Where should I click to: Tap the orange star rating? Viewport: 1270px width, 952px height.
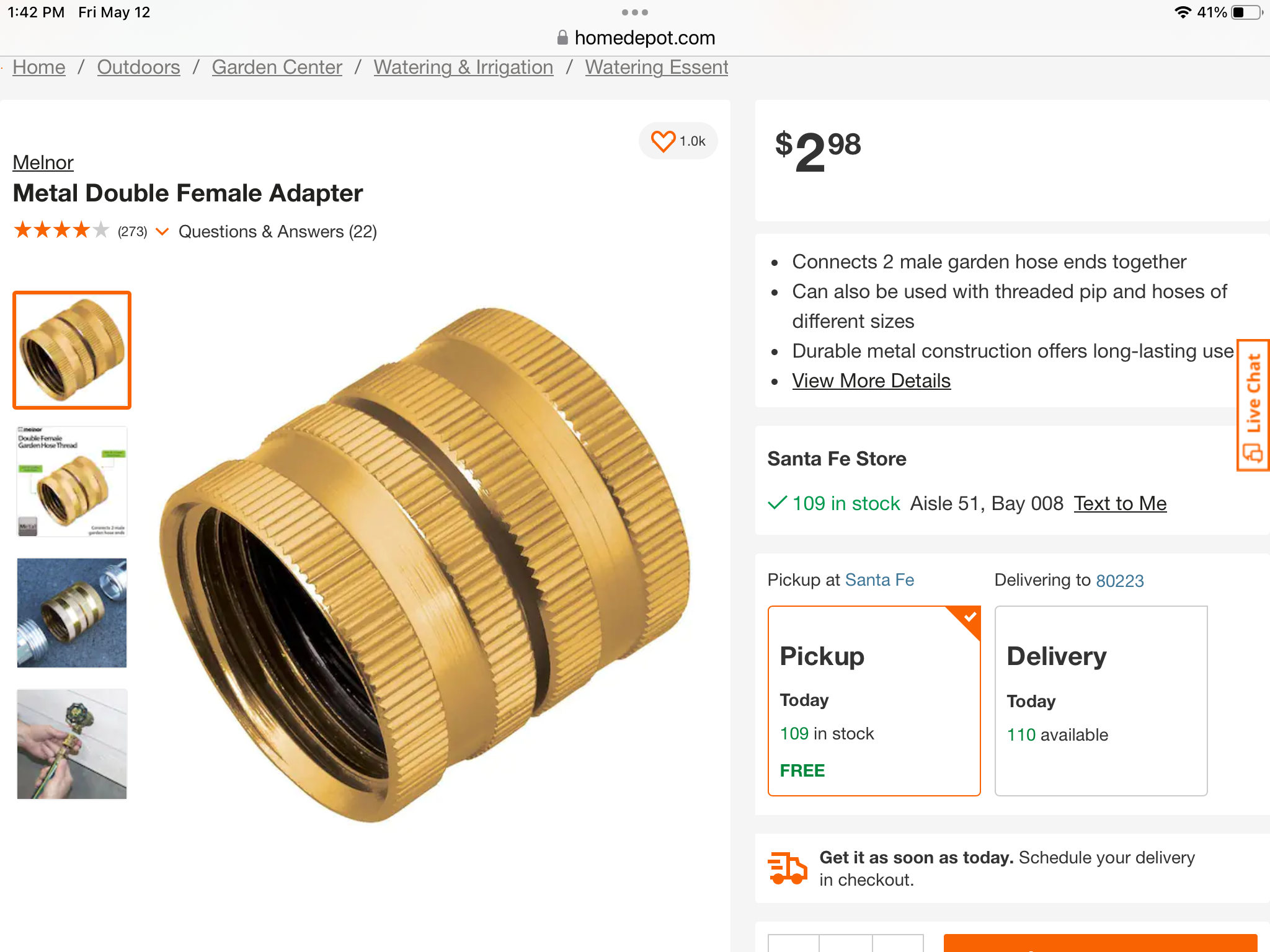61,231
